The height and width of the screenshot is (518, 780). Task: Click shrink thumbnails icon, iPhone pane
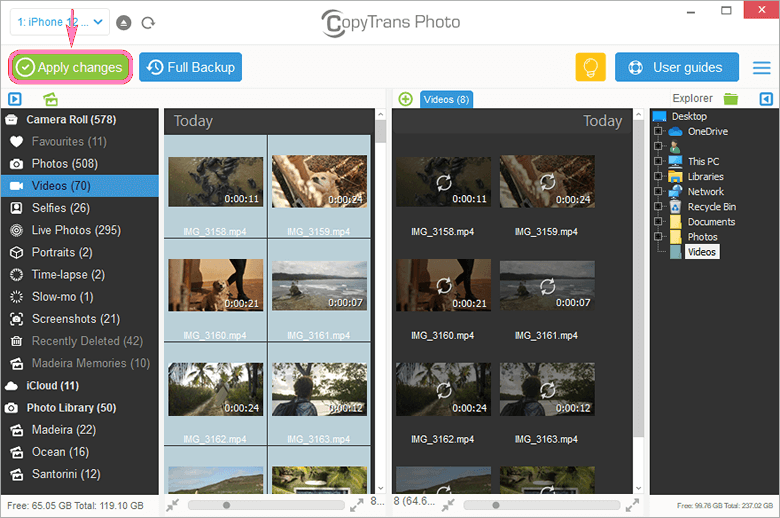173,506
